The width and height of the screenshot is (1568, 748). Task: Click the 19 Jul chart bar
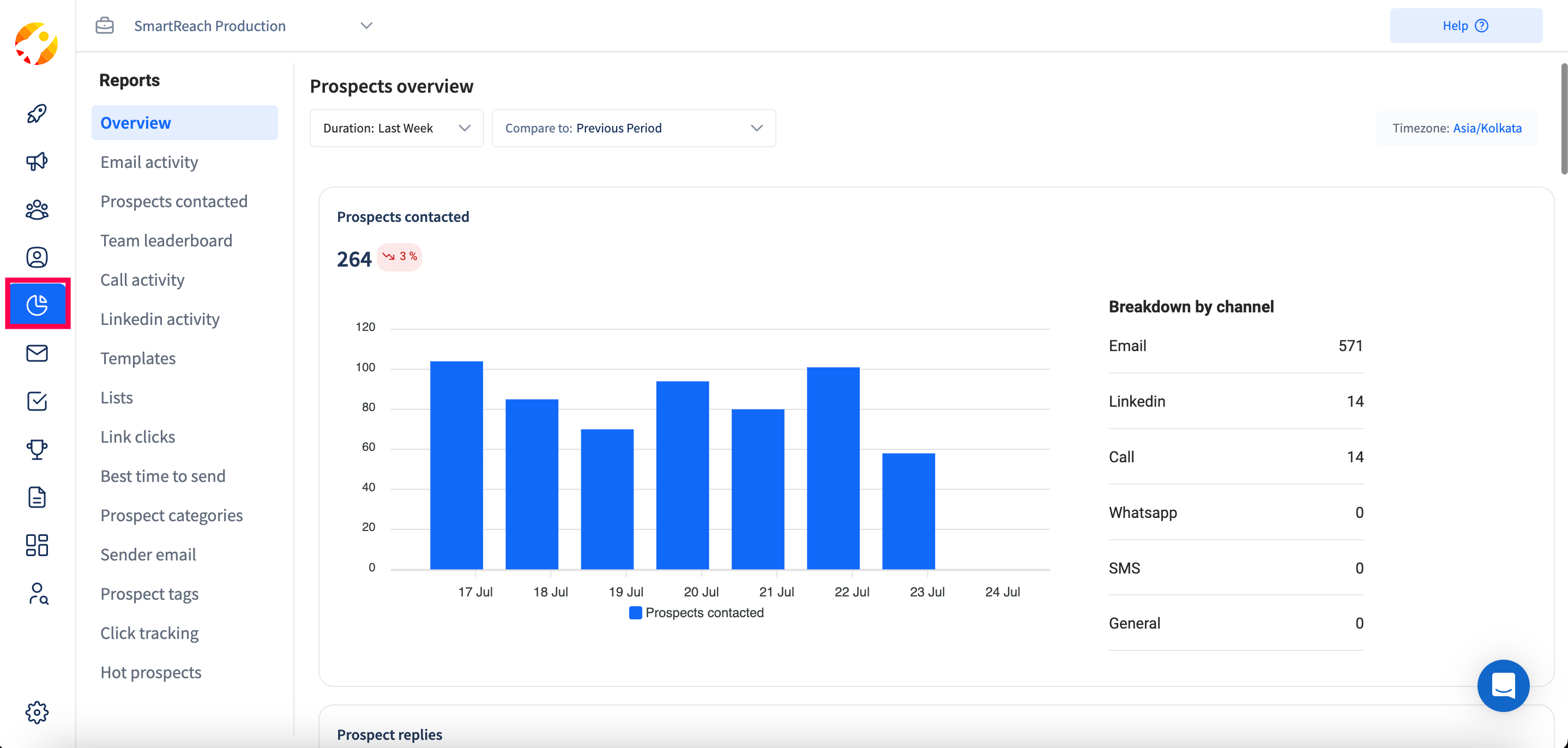click(x=607, y=499)
